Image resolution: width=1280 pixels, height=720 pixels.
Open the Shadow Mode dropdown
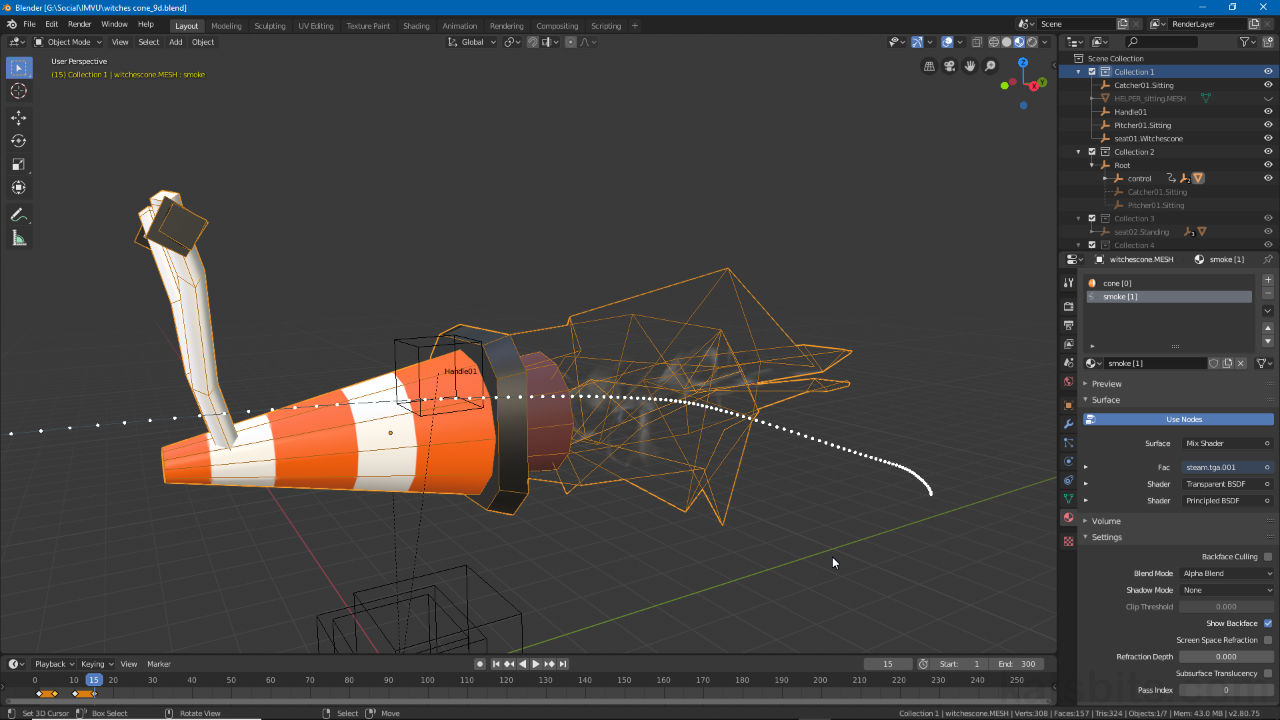pyautogui.click(x=1226, y=590)
